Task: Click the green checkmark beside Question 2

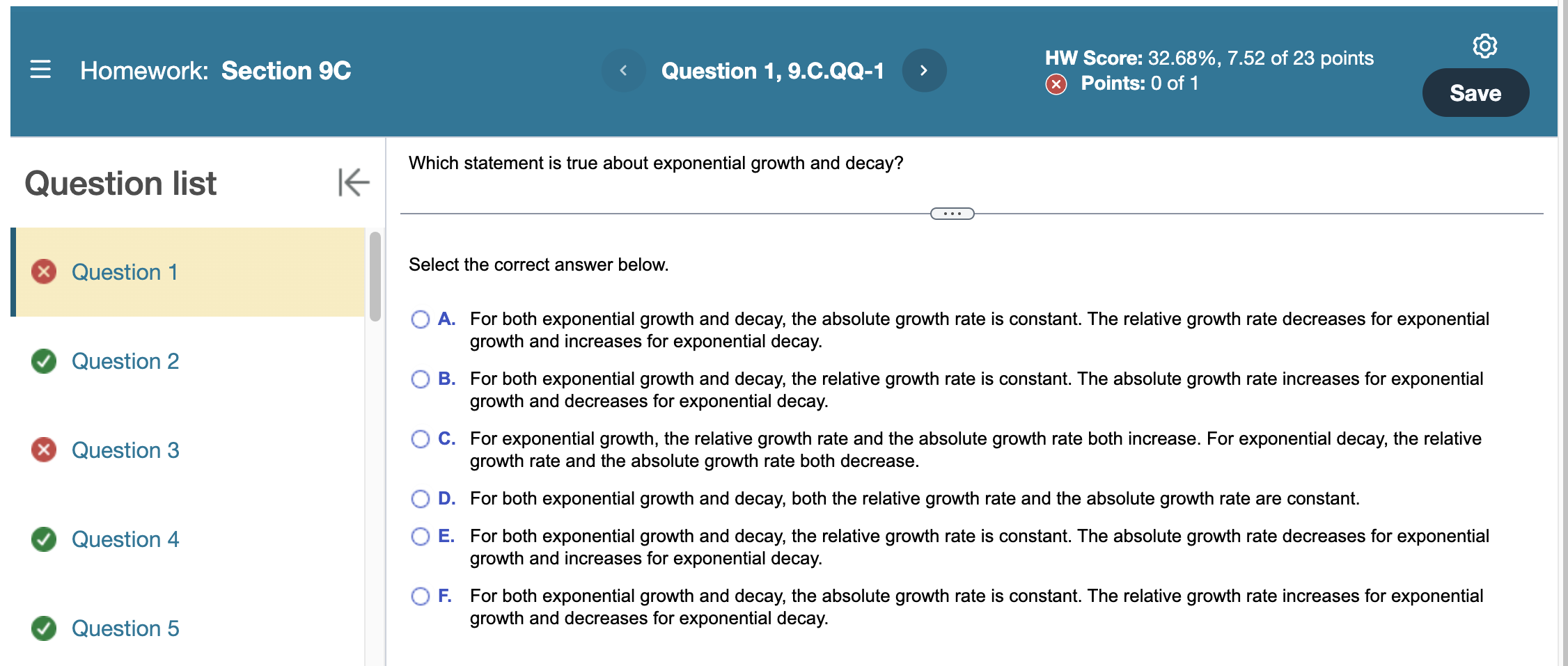Action: pyautogui.click(x=43, y=361)
